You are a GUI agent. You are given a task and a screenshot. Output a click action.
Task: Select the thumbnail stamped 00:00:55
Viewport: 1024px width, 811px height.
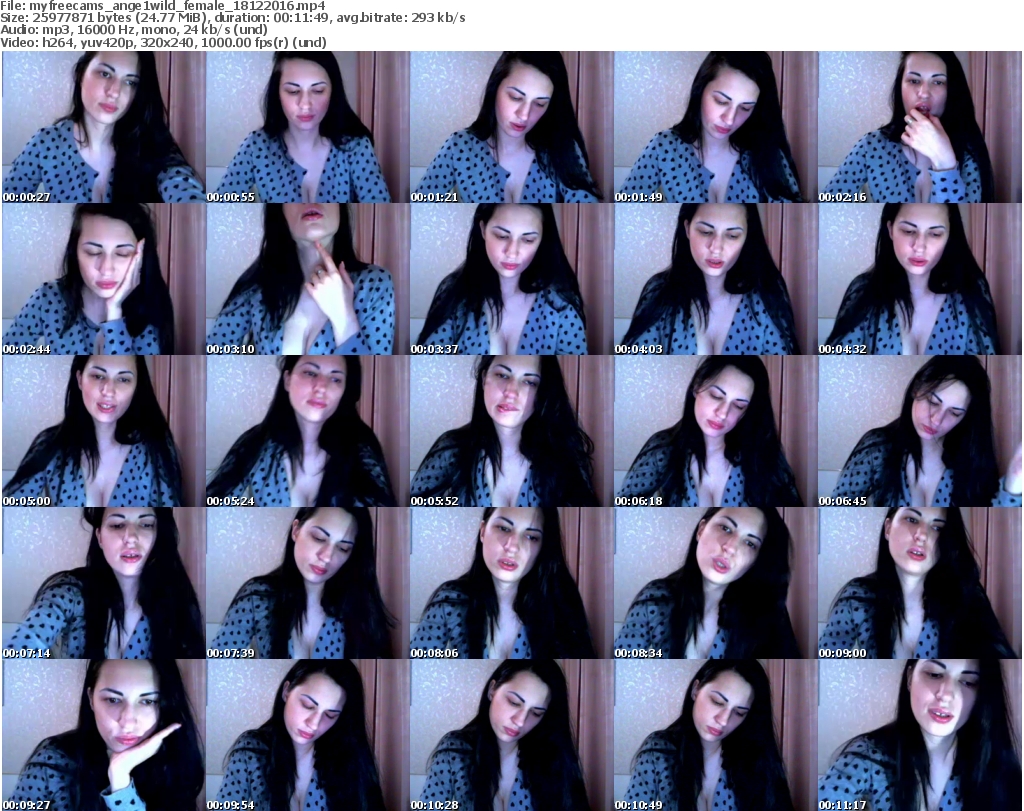click(x=308, y=127)
